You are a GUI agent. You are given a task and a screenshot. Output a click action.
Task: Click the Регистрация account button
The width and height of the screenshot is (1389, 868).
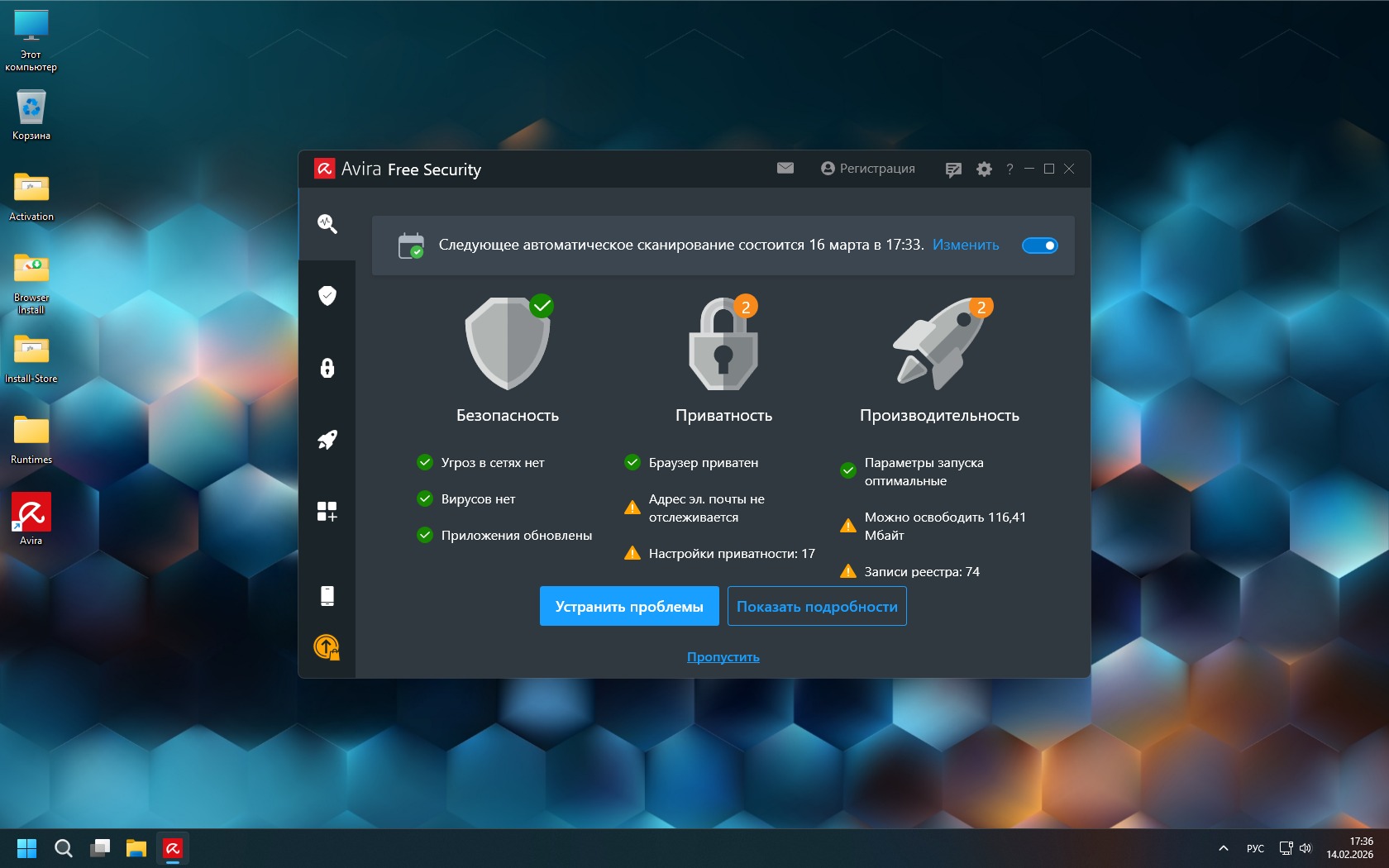tap(868, 169)
